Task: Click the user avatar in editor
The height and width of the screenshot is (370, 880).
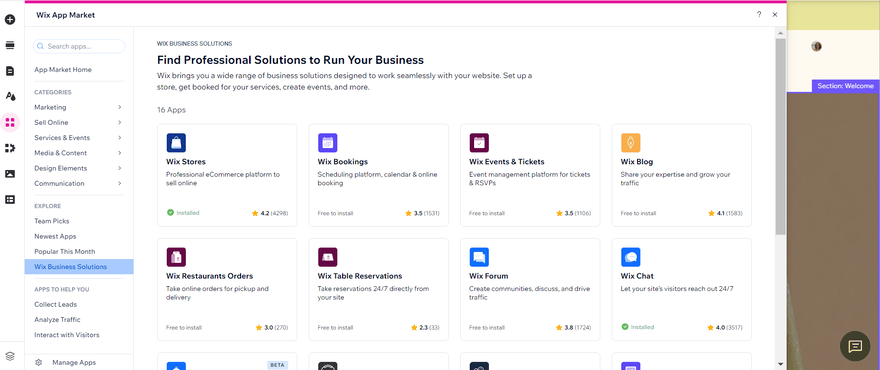Action: 817,46
